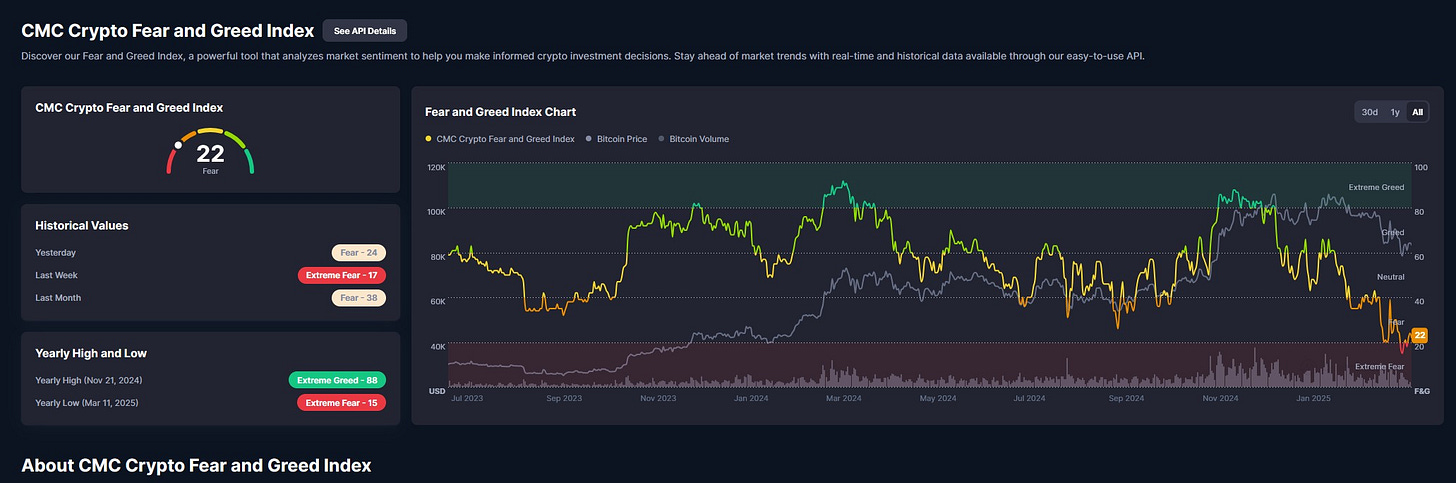1456x483 pixels.
Task: Click the 80K price axis label
Action: pyautogui.click(x=437, y=257)
